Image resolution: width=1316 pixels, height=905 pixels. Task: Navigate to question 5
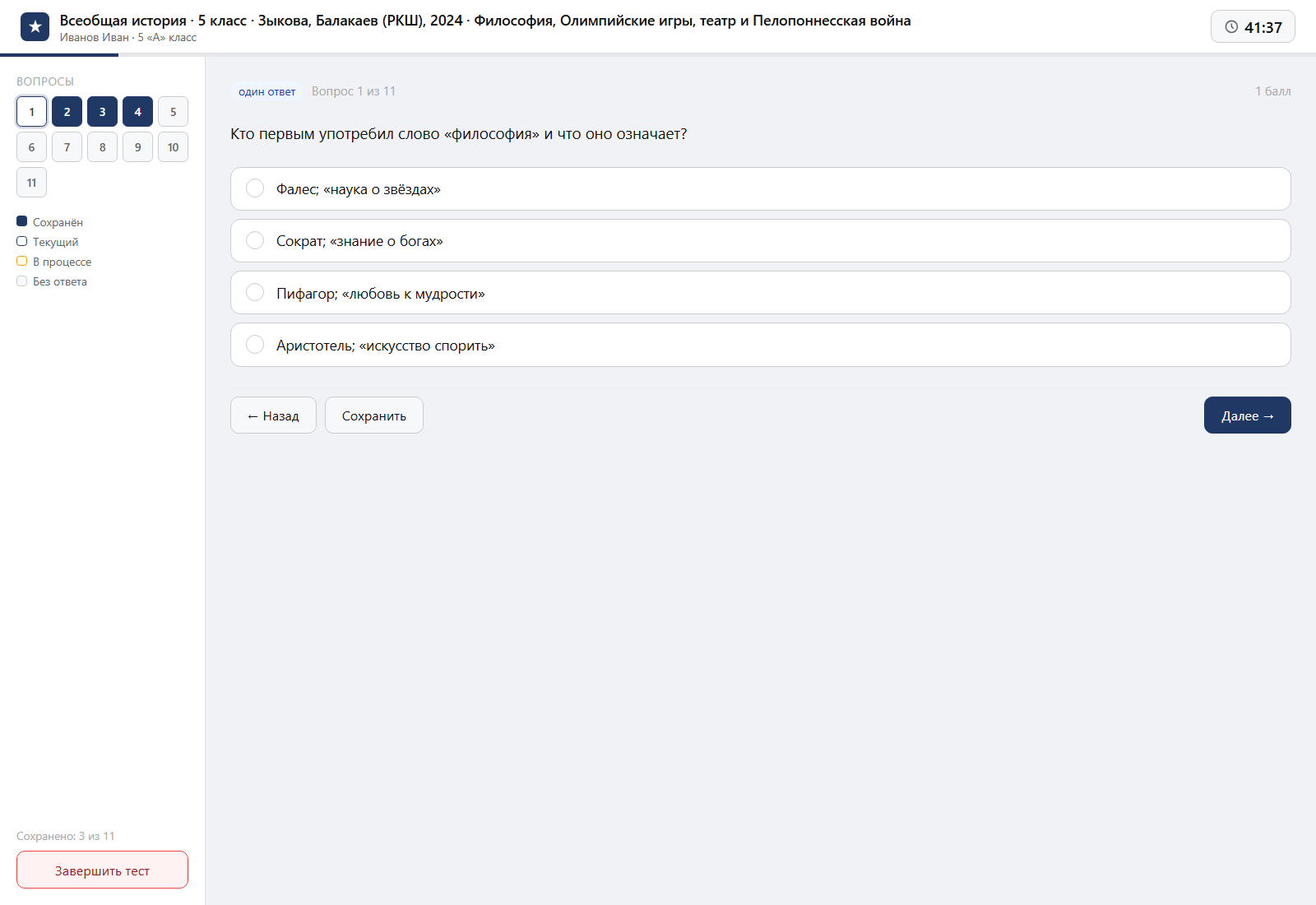pyautogui.click(x=173, y=112)
